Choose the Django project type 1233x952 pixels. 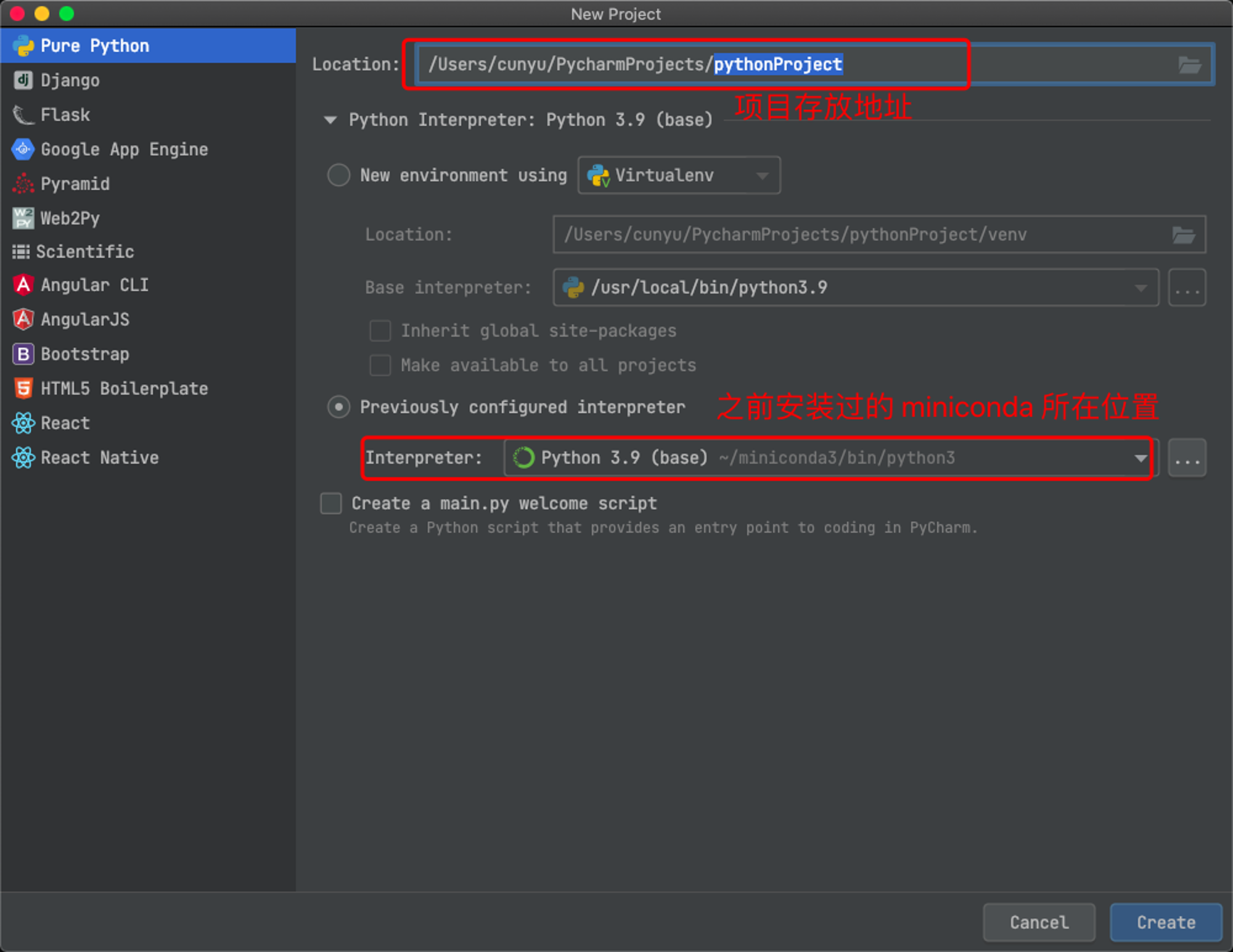[x=148, y=80]
